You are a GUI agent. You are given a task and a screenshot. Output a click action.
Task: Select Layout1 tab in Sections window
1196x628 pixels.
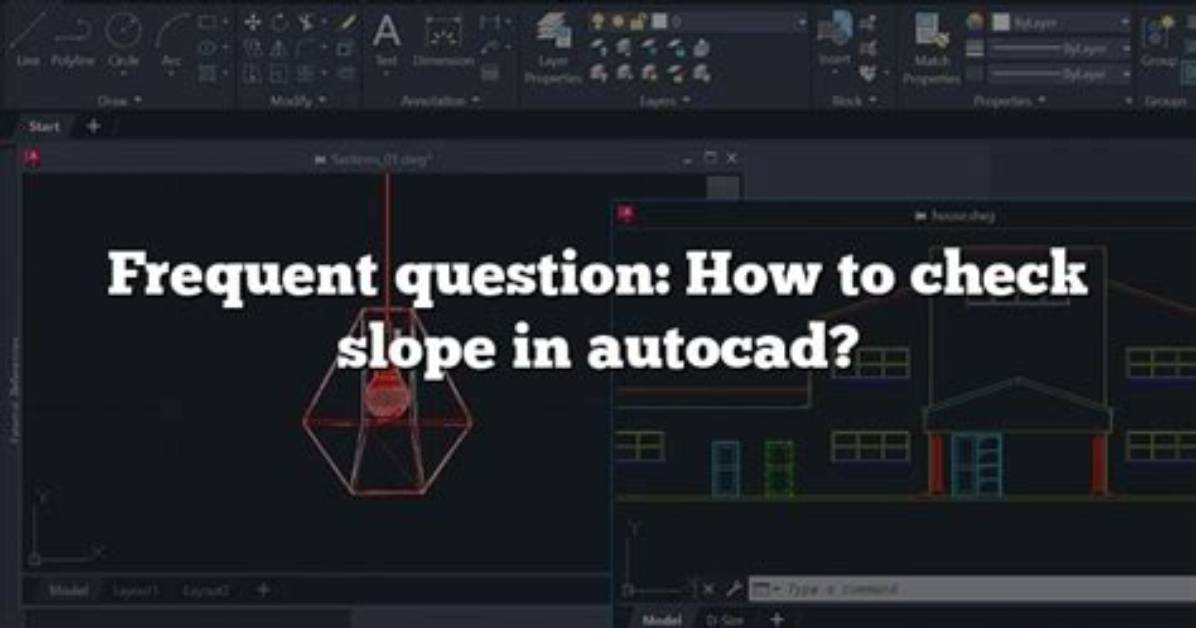[136, 590]
